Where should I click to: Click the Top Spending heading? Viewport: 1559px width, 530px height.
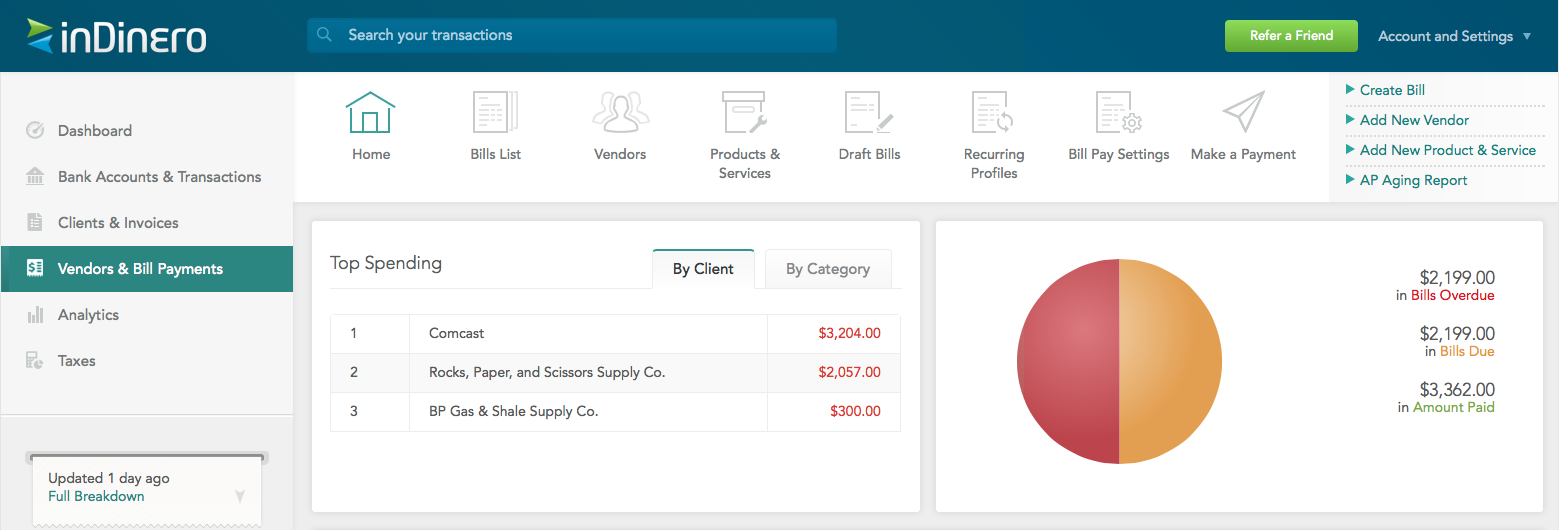tap(386, 263)
